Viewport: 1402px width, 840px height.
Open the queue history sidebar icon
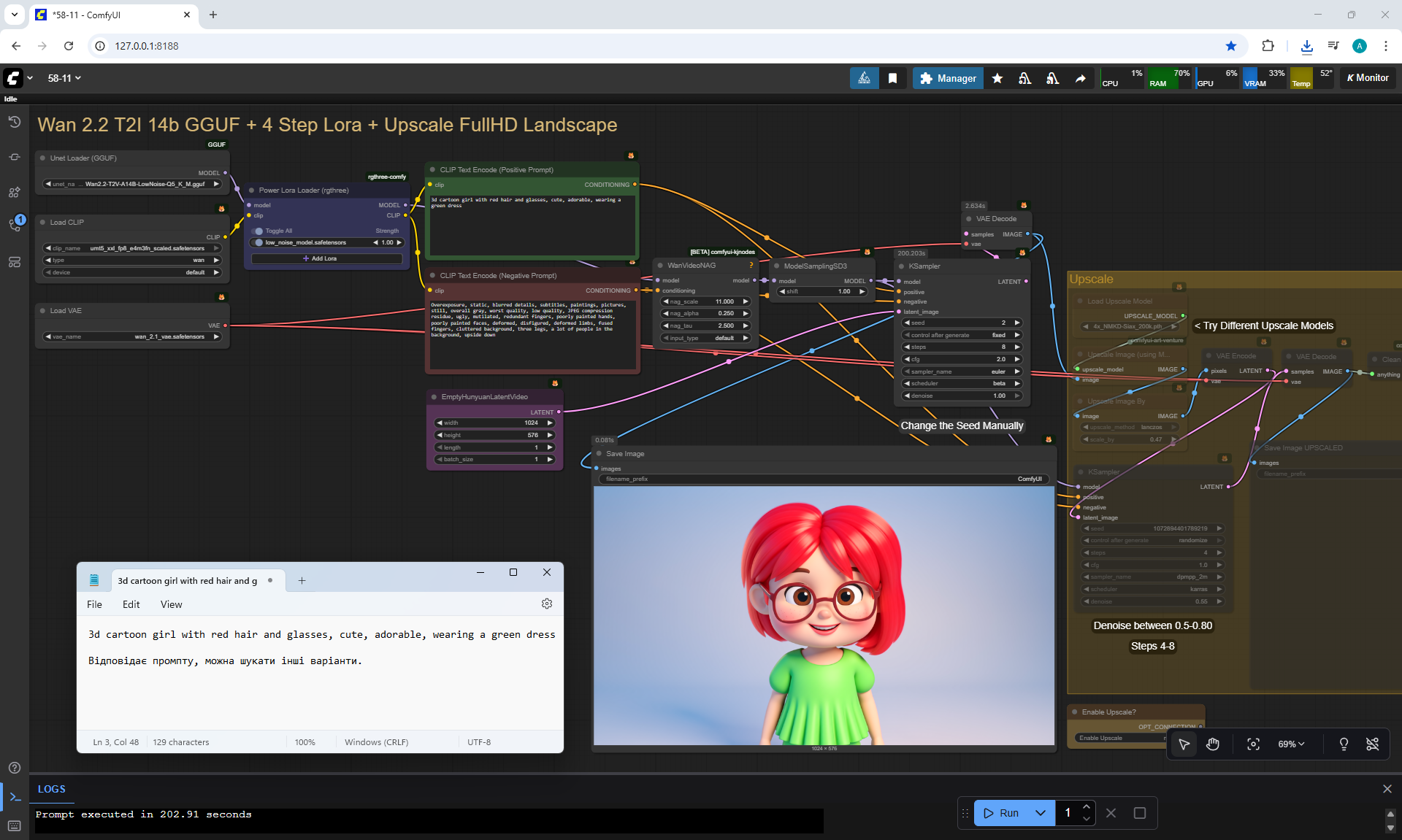[x=14, y=122]
